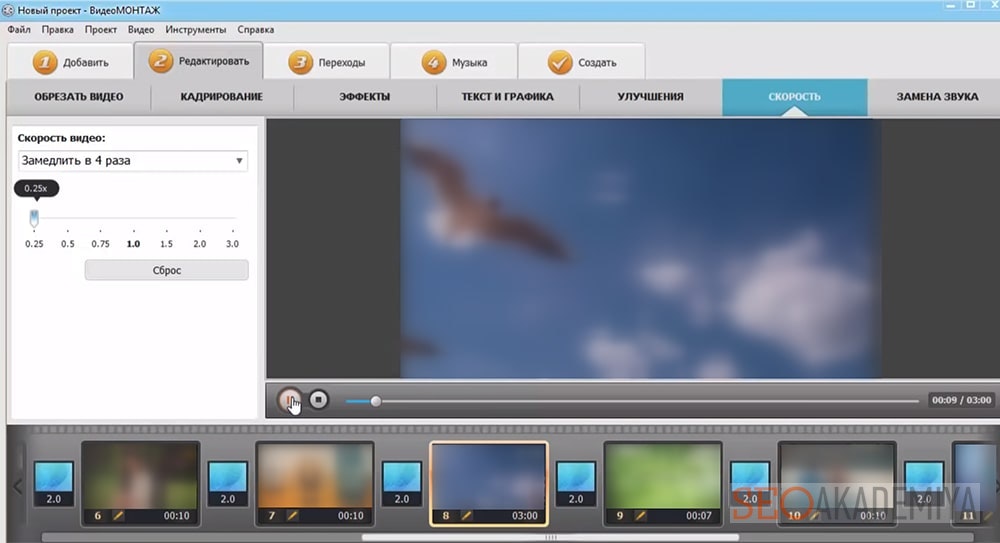Go to the Музыка step tab
Screen dimensions: 1000x543
click(455, 63)
